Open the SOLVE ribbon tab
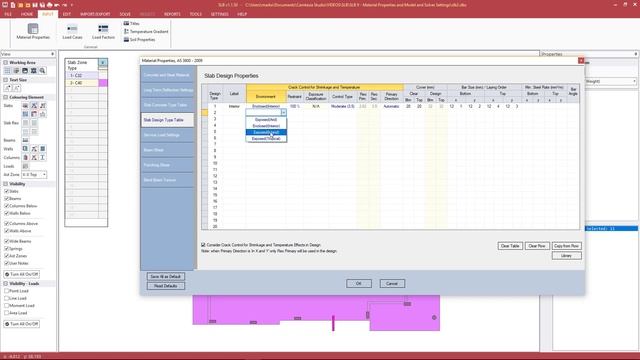The image size is (640, 360). point(125,14)
